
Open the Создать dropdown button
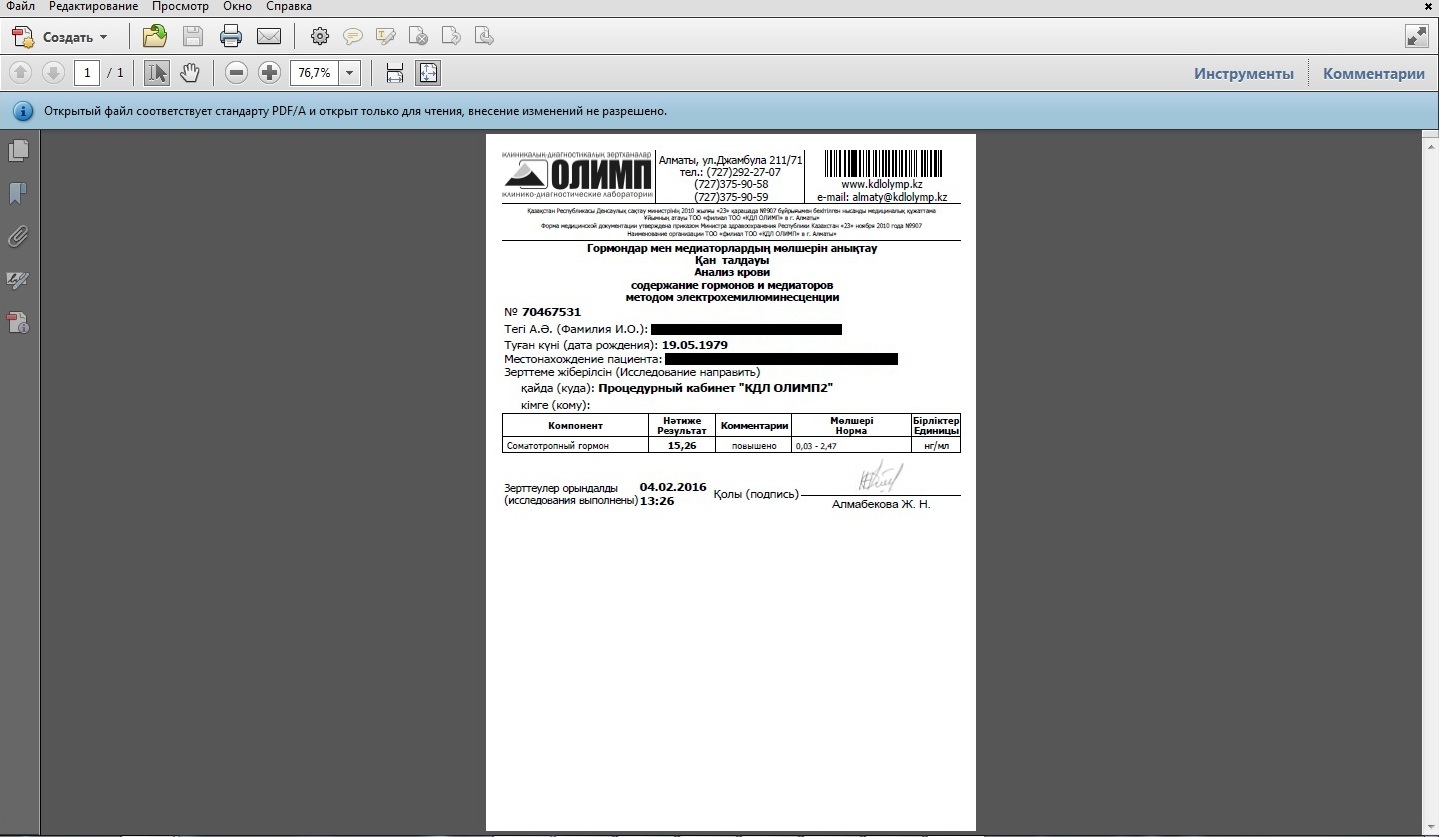pyautogui.click(x=60, y=37)
